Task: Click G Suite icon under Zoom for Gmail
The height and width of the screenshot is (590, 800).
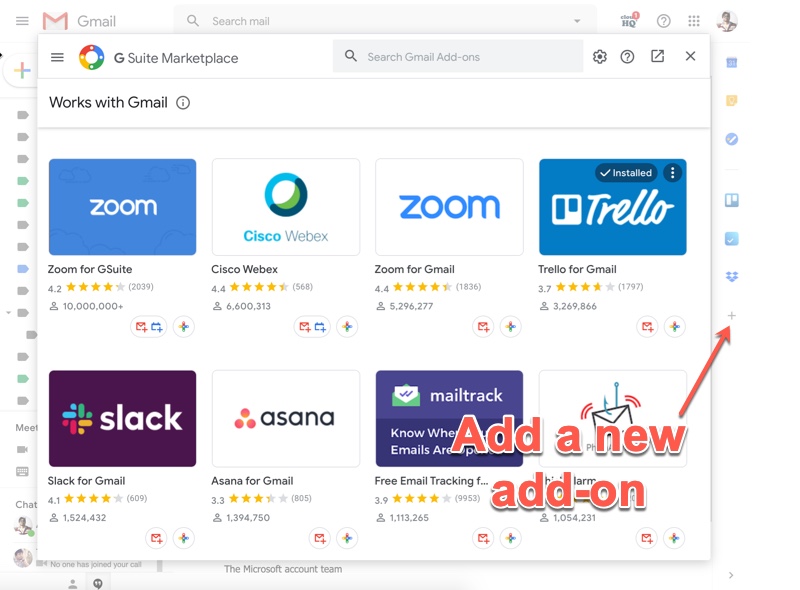Action: [x=511, y=327]
